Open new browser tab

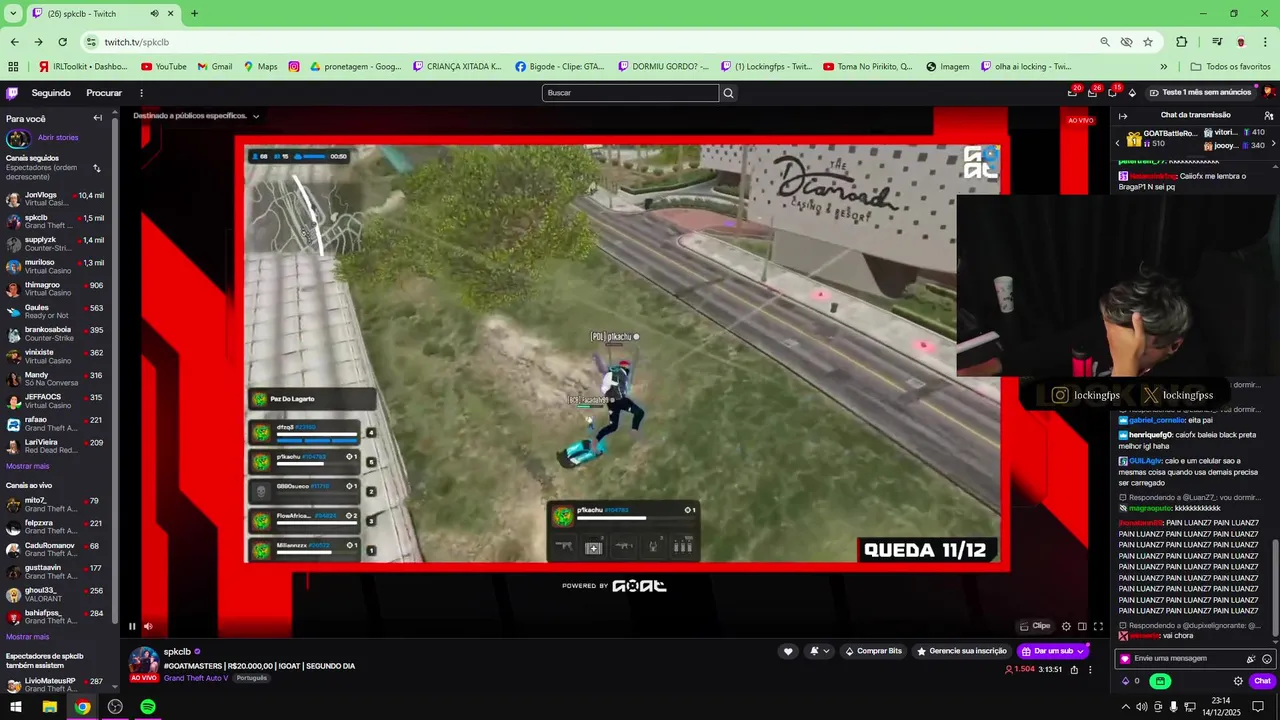pyautogui.click(x=194, y=14)
